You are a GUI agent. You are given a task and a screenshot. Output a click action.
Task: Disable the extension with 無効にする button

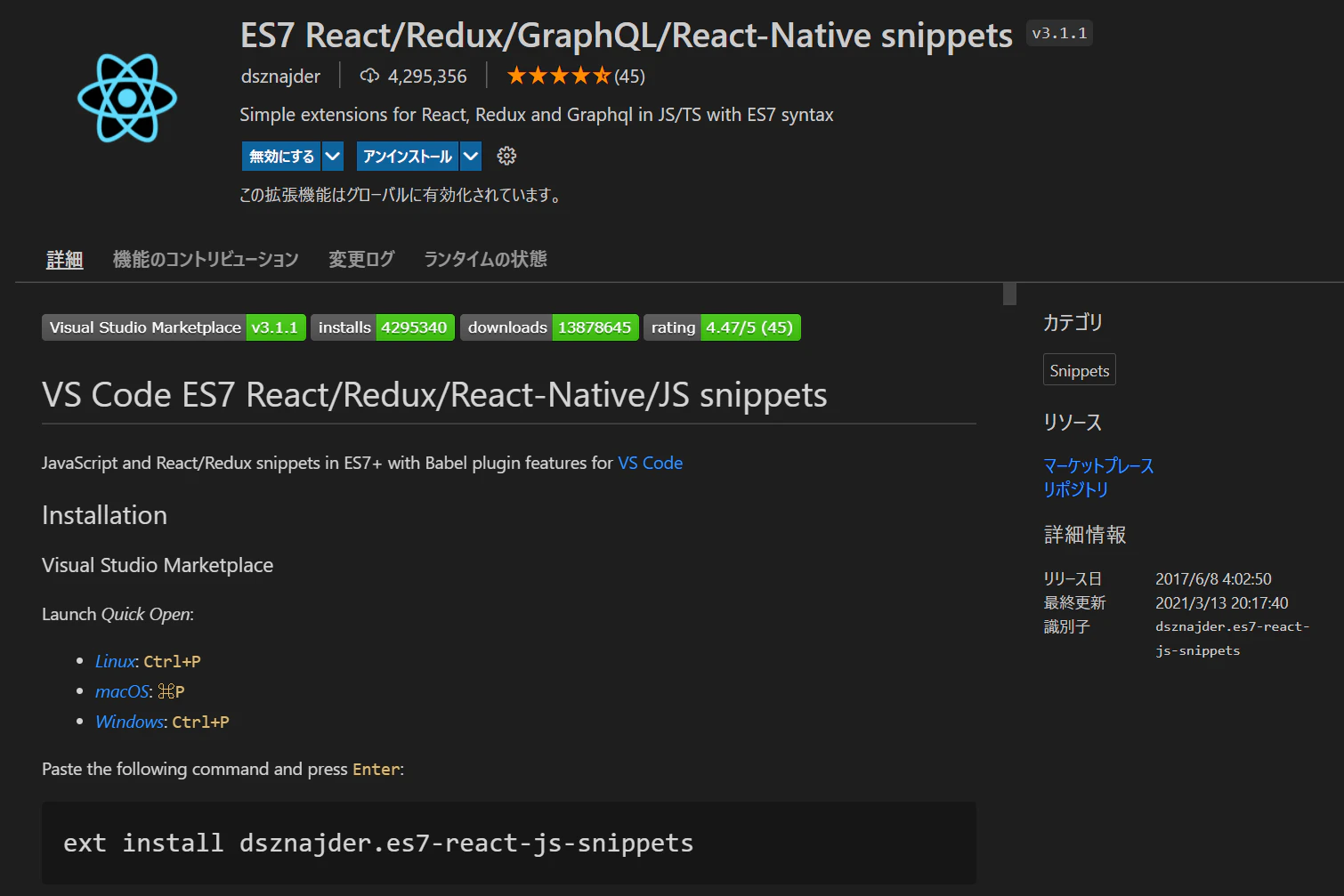click(x=281, y=156)
